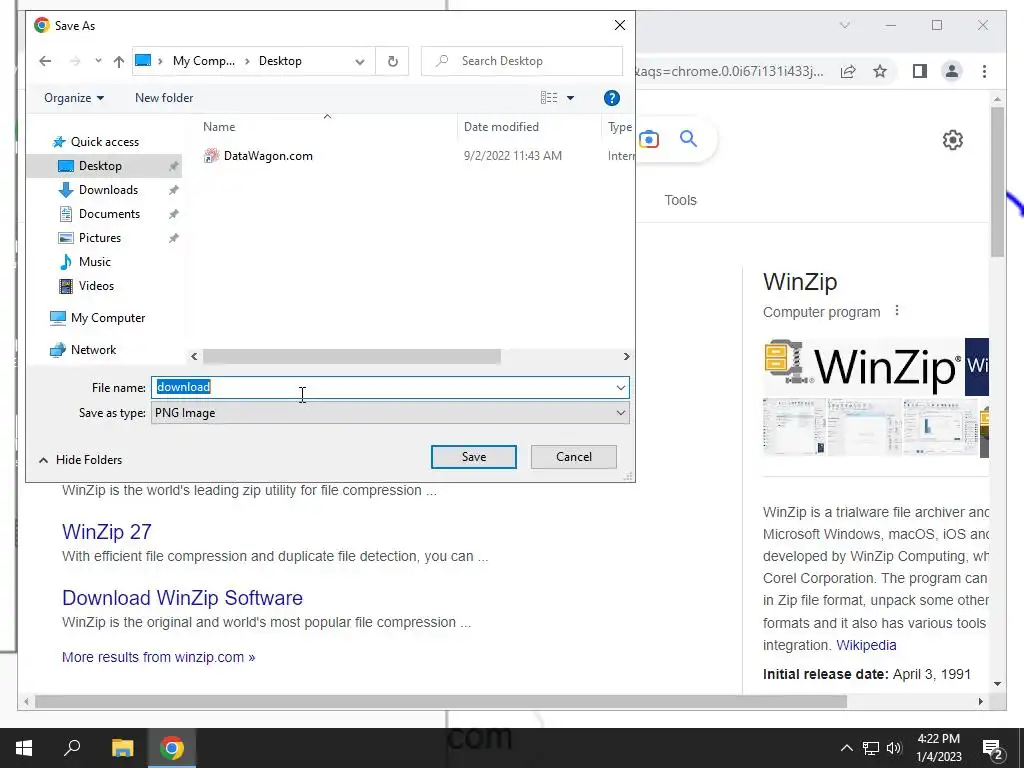Open Download WinZip Software link
Screen dimensions: 1024x768
click(182, 598)
